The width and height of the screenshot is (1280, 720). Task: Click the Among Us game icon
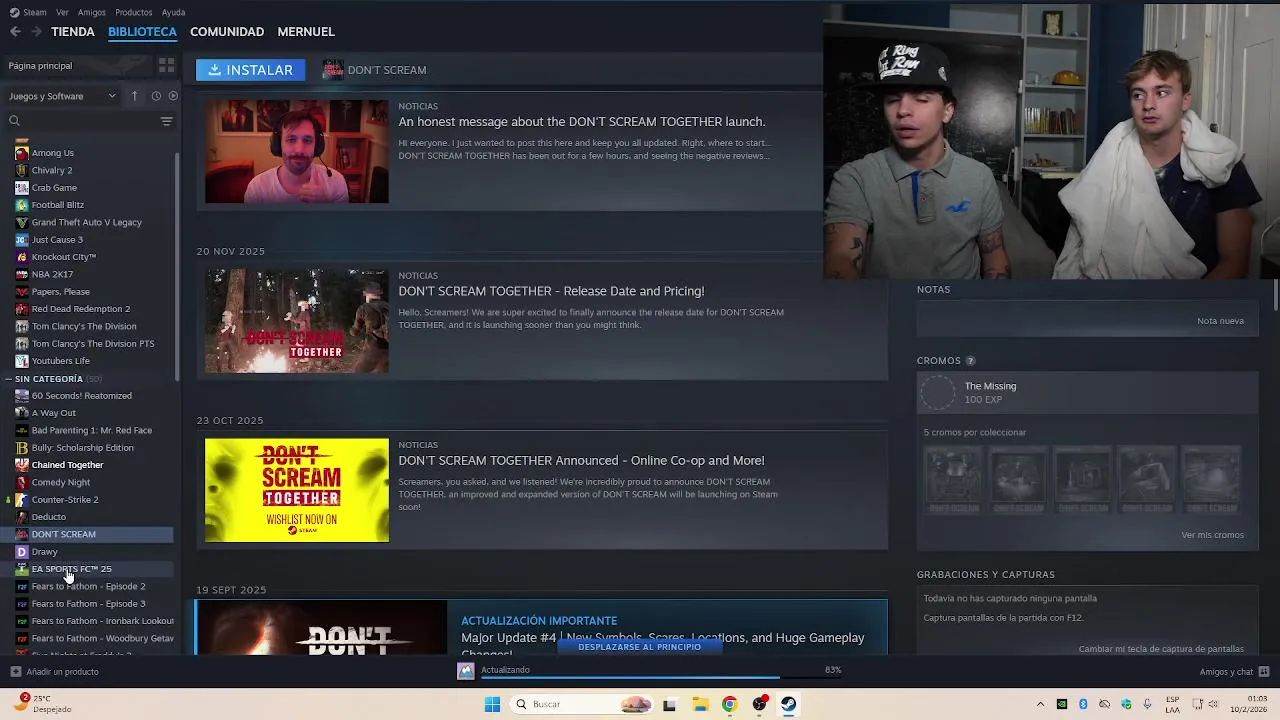(22, 153)
